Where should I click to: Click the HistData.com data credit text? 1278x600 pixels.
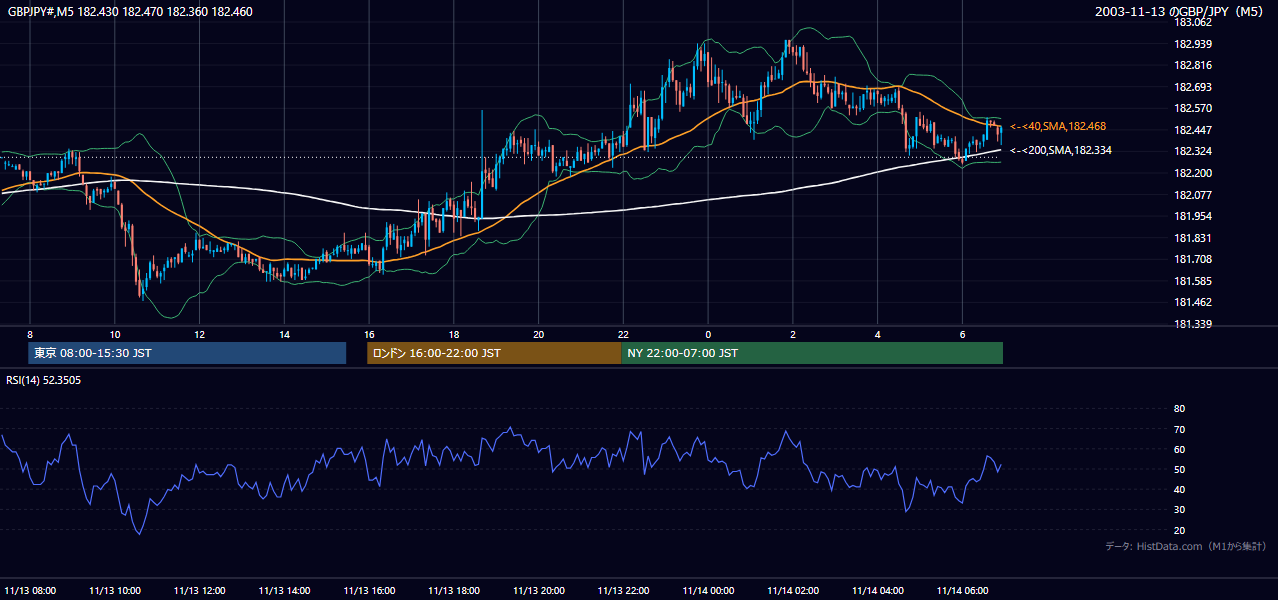click(1186, 546)
